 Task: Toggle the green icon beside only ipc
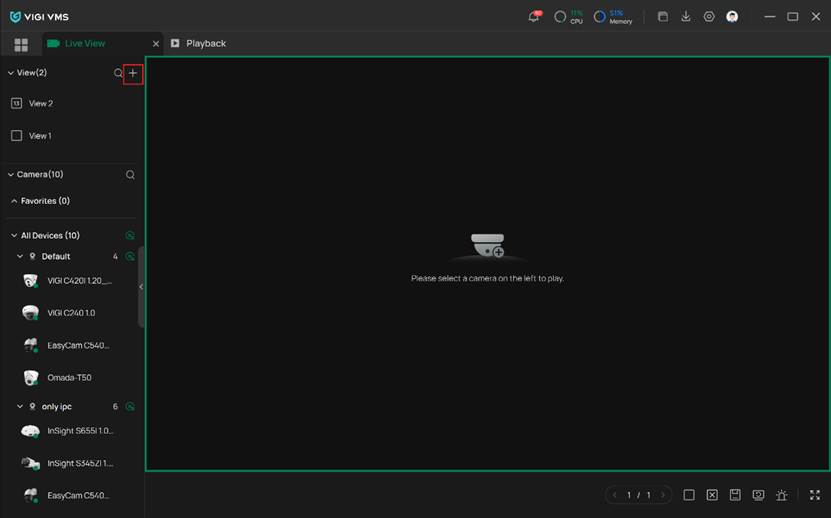tap(130, 407)
